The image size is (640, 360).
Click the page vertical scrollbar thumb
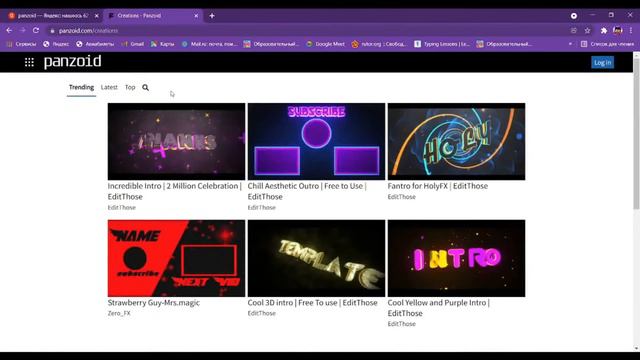[636, 133]
